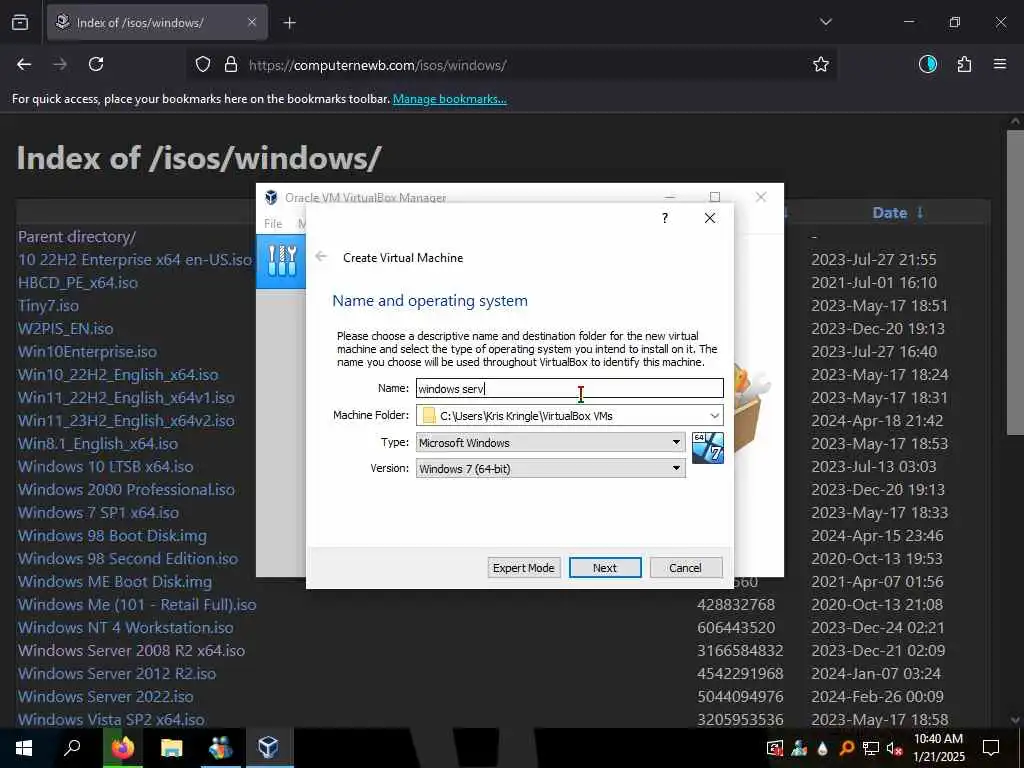Open the List all tabs dropdown
Screen dimensions: 1024x768
point(825,22)
